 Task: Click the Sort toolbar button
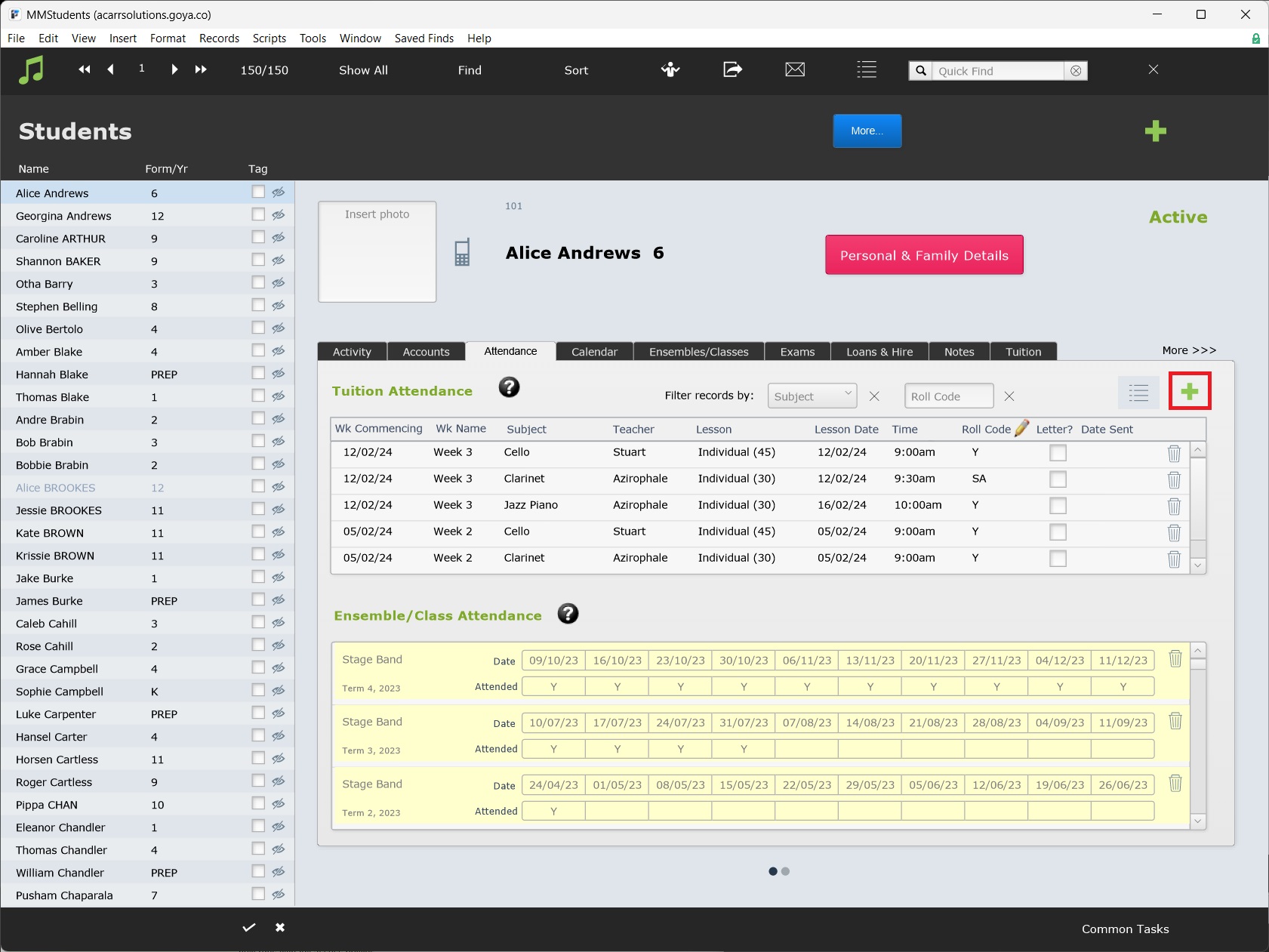click(x=576, y=70)
